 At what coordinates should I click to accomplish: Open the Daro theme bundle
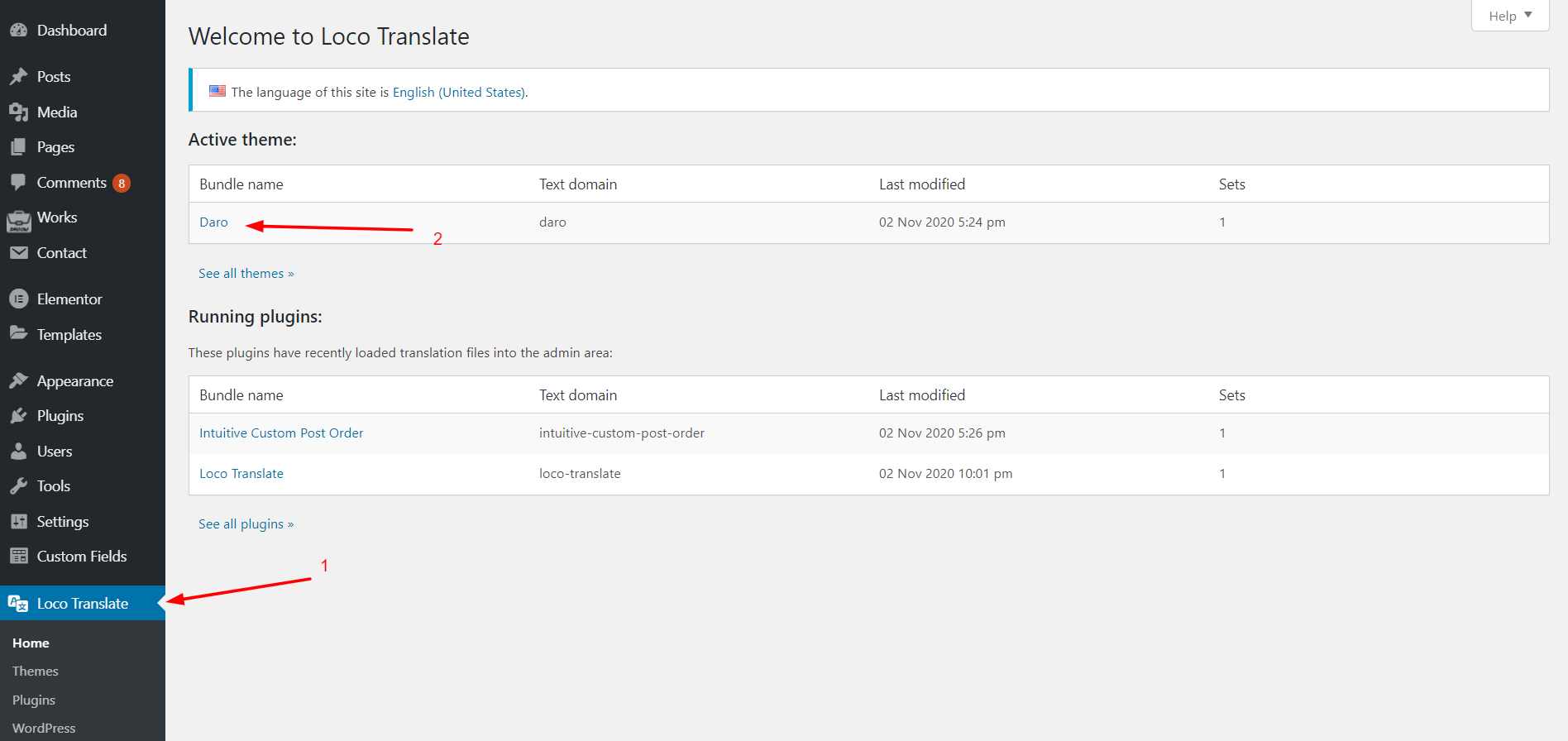[213, 222]
